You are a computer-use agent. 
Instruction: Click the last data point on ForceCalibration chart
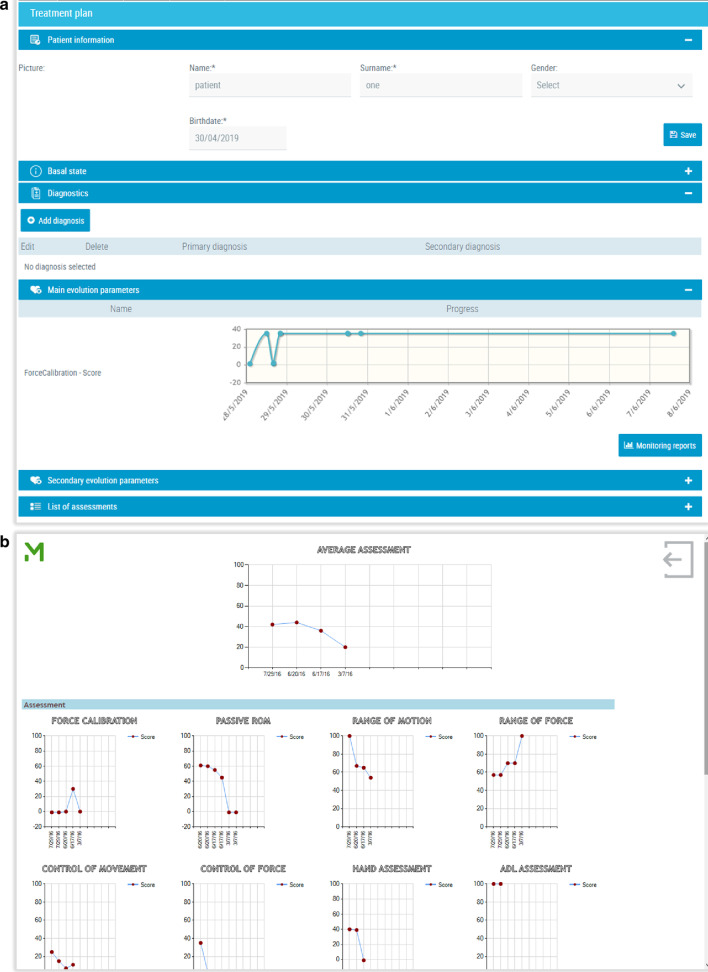pyautogui.click(x=673, y=334)
